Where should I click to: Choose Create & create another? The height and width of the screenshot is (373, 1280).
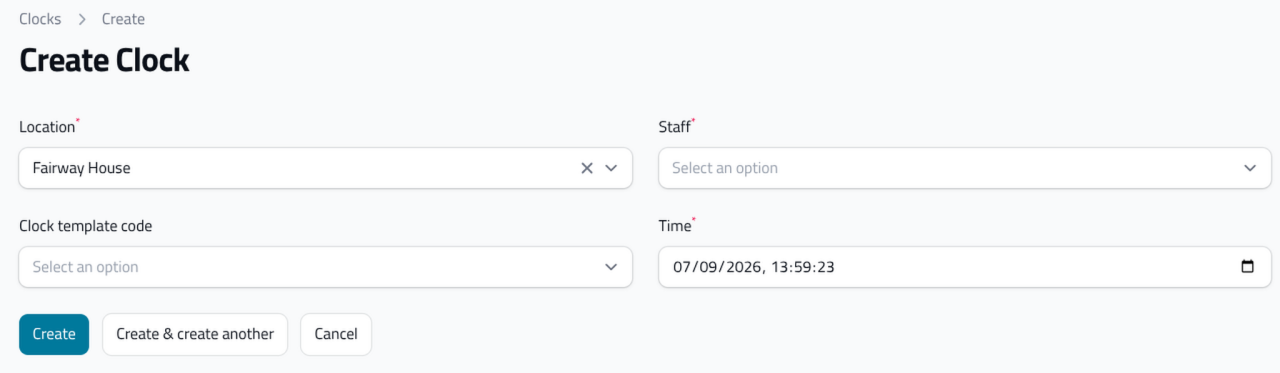point(195,334)
